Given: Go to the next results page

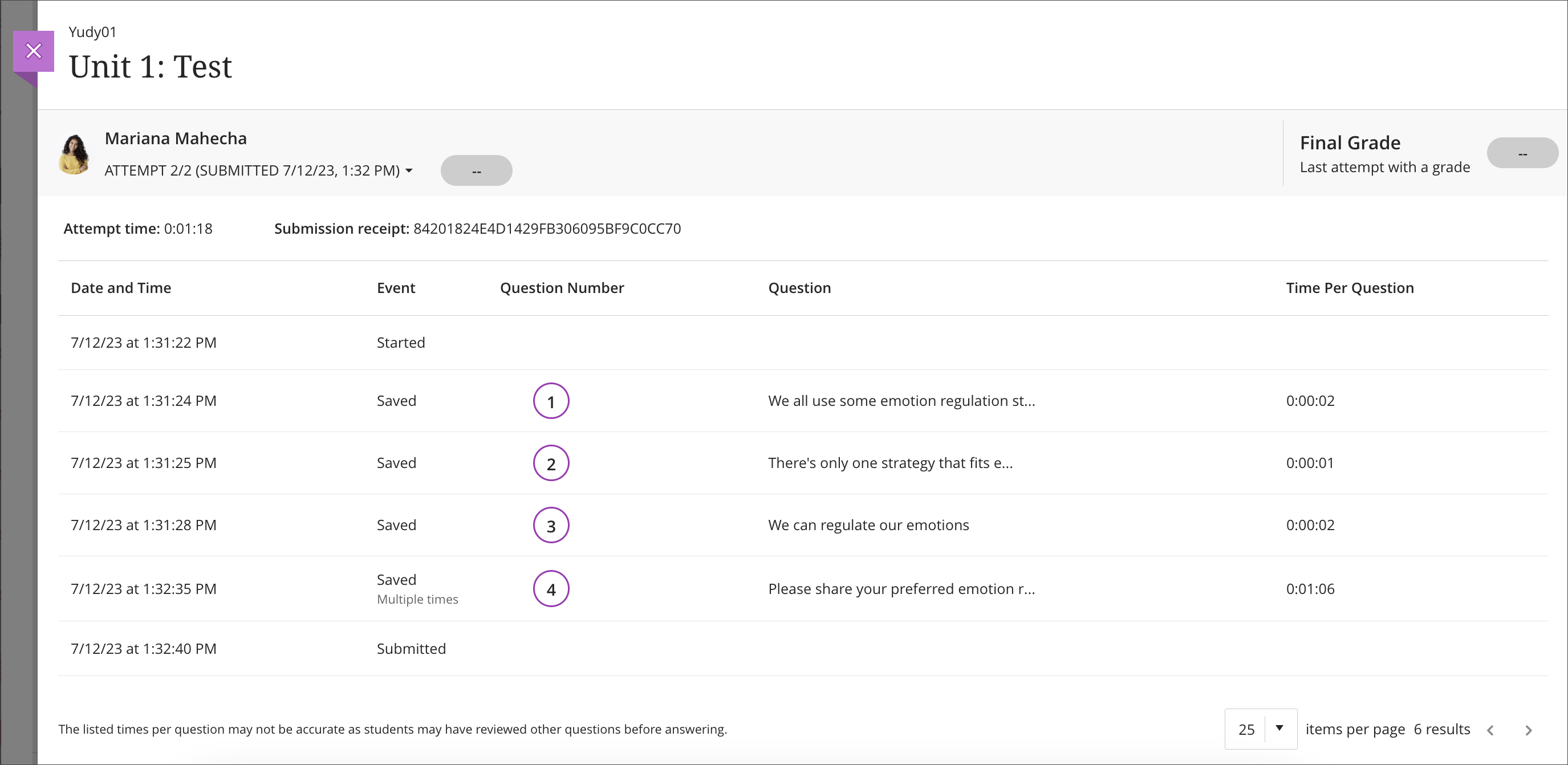Looking at the screenshot, I should click(1530, 729).
